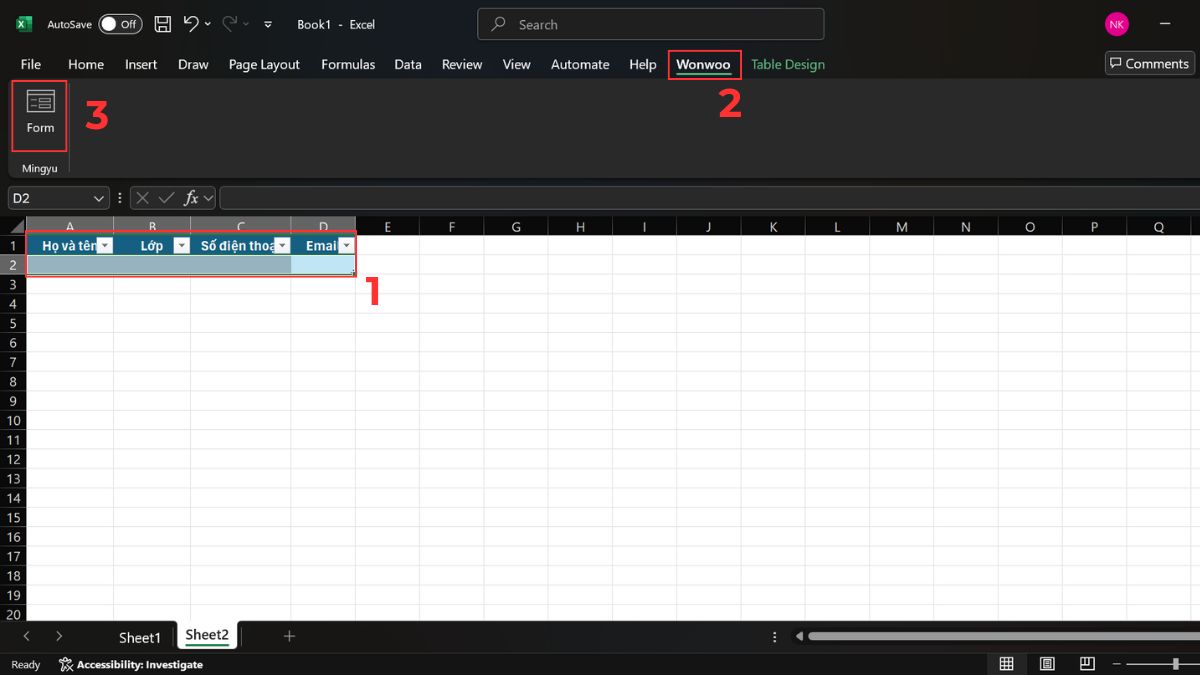The width and height of the screenshot is (1200, 675).
Task: Open the Comments pane
Action: pos(1149,62)
